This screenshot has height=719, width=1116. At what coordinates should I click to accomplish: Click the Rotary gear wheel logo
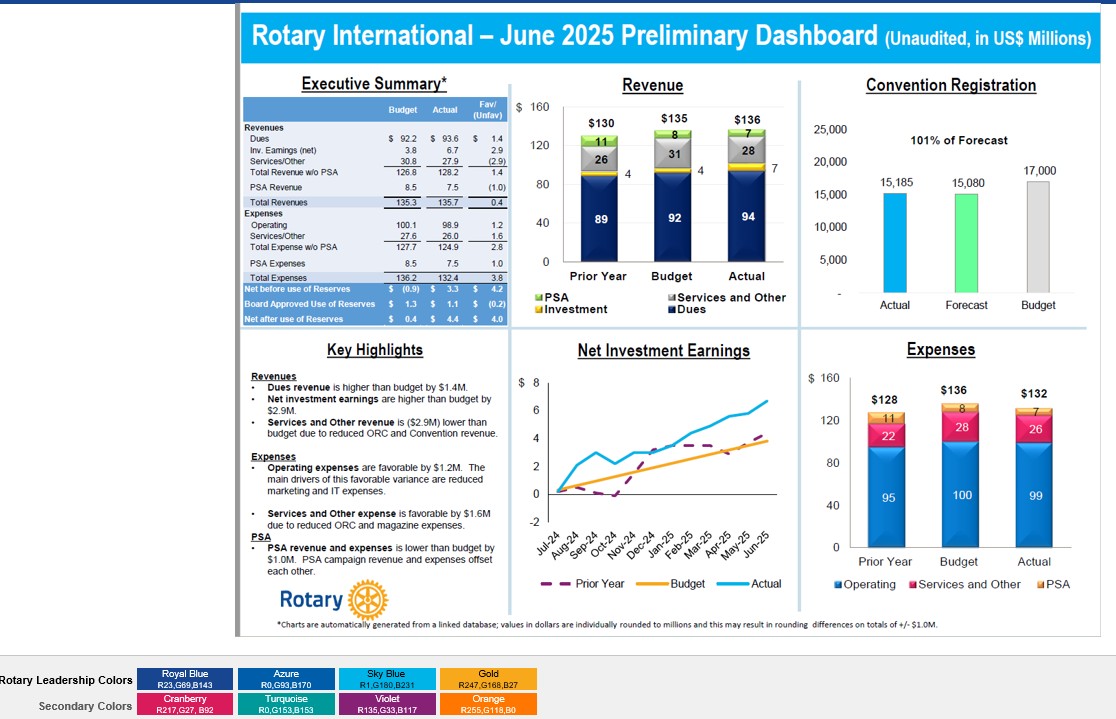coord(369,600)
